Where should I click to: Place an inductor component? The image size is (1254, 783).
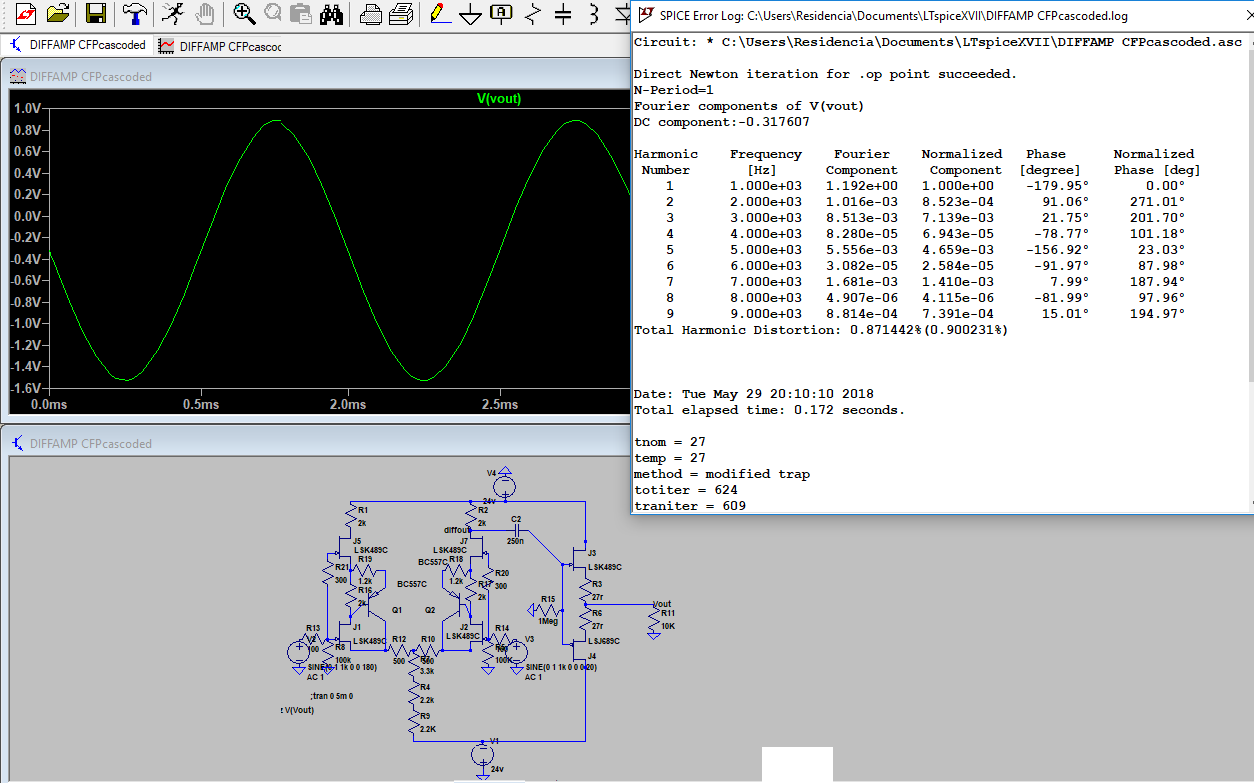click(595, 14)
